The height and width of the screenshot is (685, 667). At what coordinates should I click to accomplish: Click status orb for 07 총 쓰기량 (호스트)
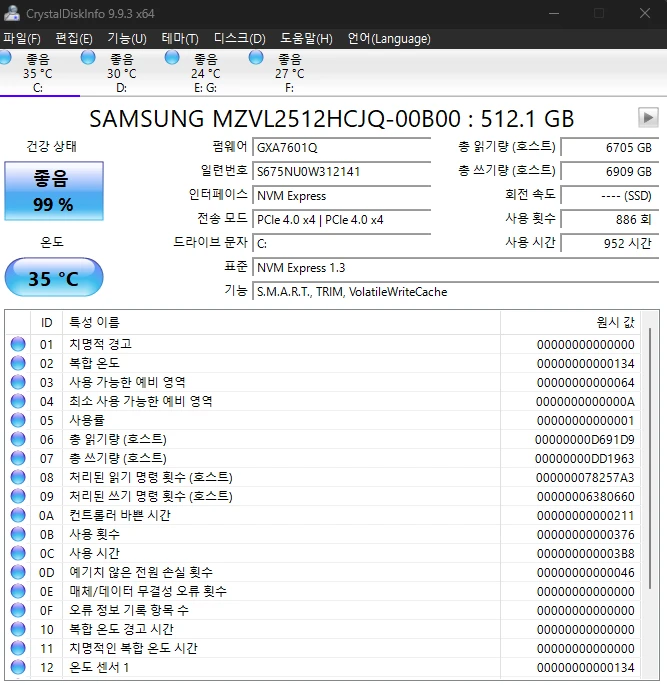tap(18, 458)
